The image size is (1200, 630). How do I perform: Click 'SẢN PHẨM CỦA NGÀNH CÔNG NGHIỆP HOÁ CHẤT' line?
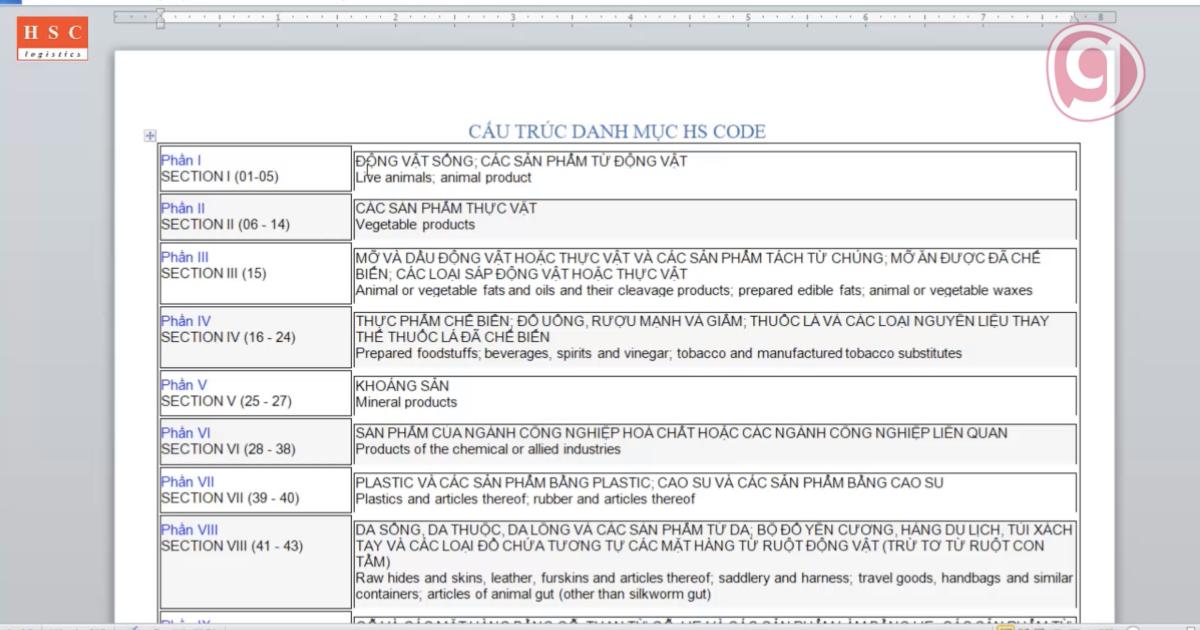681,433
